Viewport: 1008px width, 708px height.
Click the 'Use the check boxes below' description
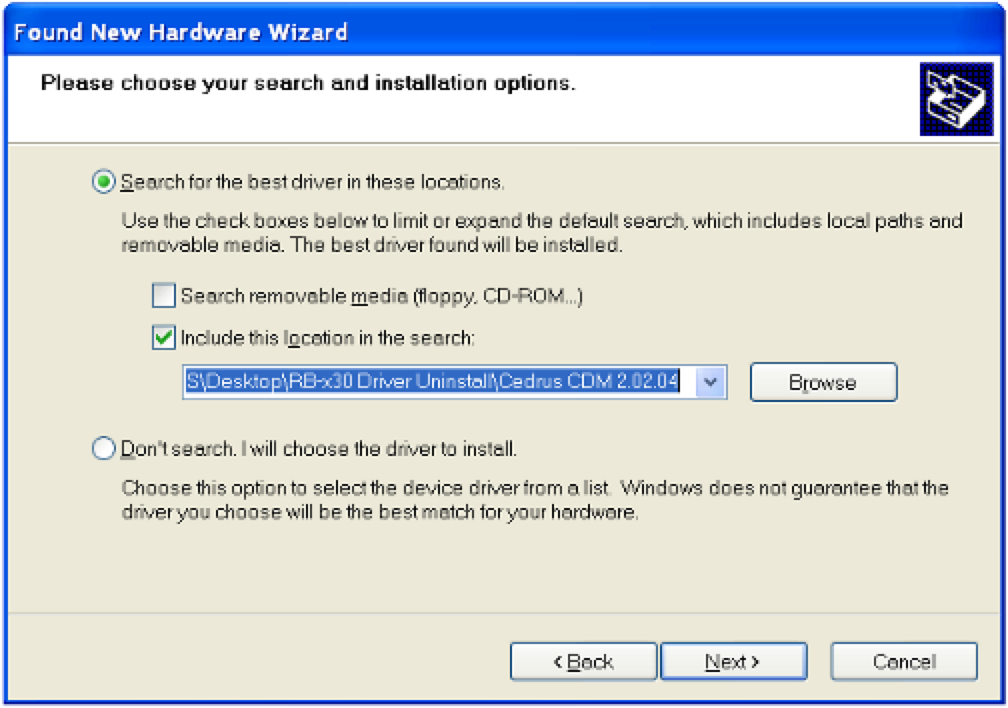pyautogui.click(x=540, y=232)
